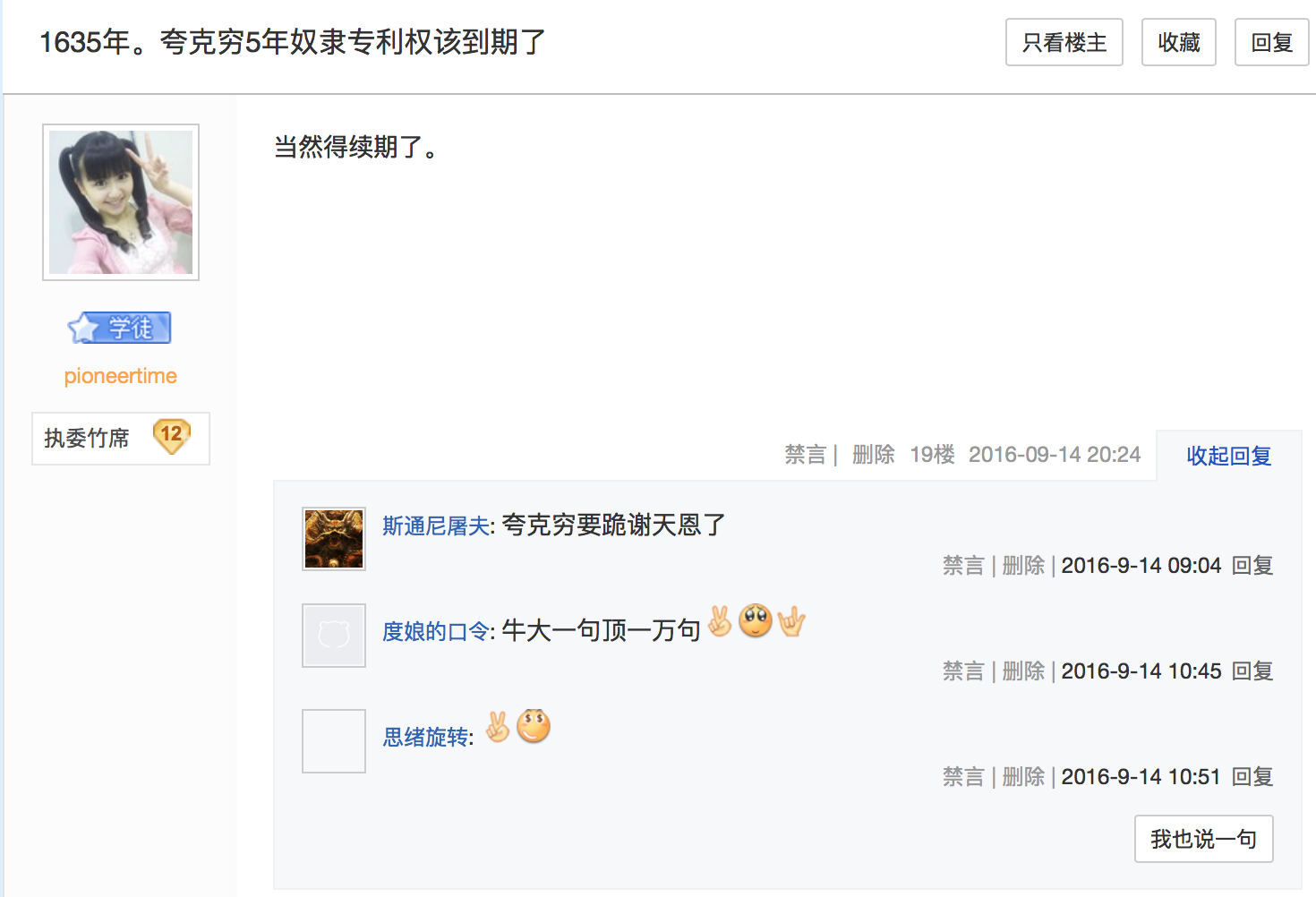Open the pioneertime username link
The image size is (1316, 897).
121,376
